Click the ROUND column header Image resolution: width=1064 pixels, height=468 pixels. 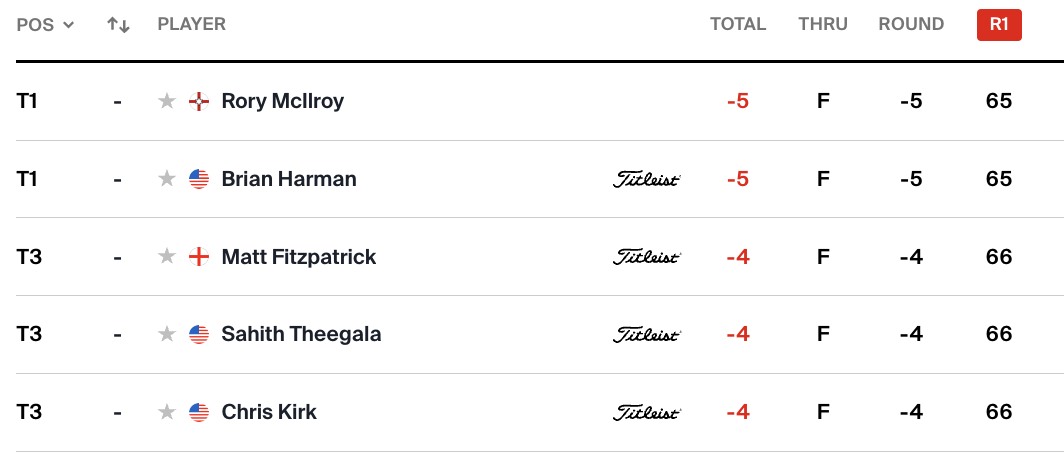911,25
